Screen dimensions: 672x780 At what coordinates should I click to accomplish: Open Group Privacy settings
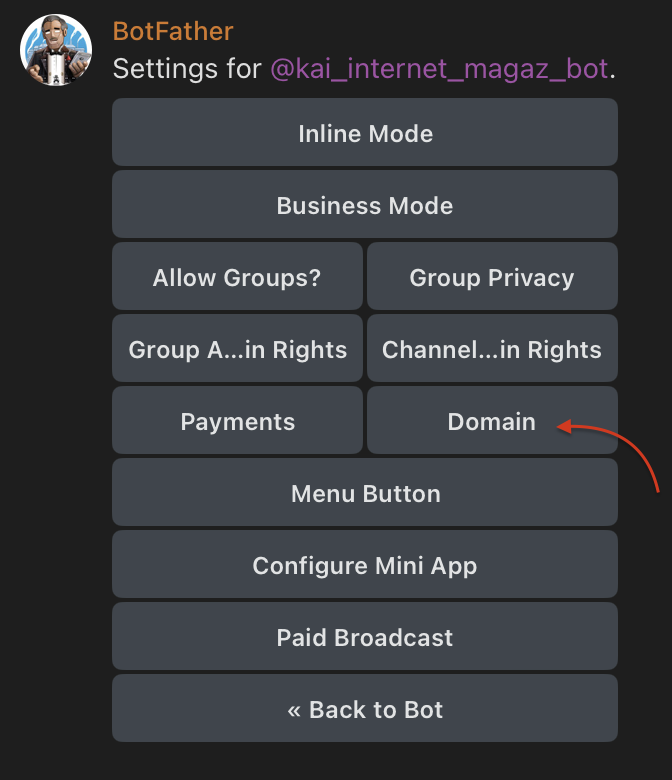492,277
